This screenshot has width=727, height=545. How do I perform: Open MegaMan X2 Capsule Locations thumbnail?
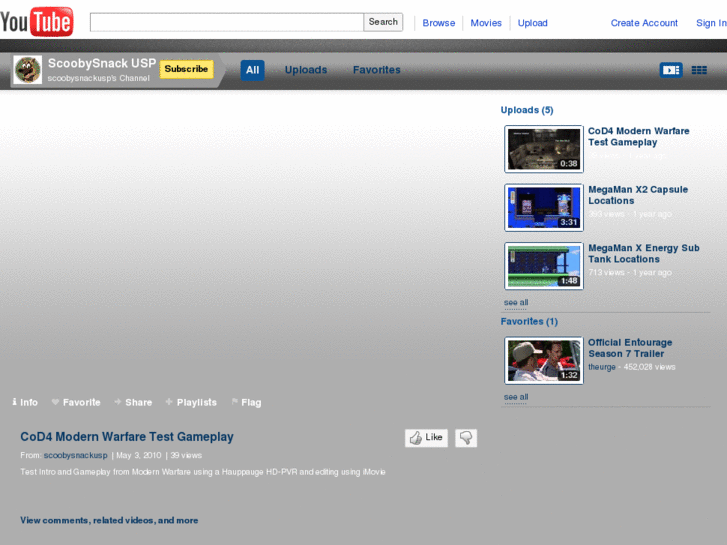point(544,207)
